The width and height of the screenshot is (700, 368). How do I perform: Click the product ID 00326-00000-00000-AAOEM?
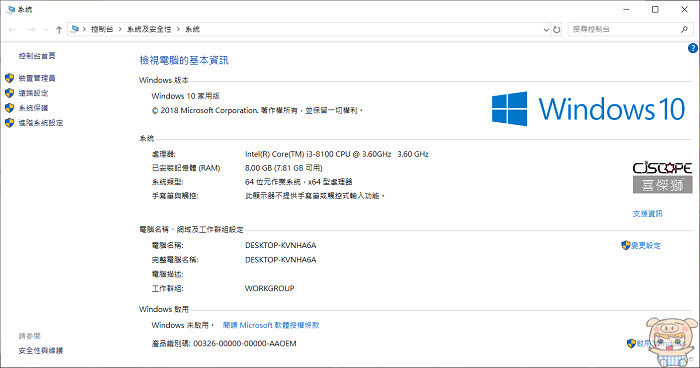(x=245, y=343)
